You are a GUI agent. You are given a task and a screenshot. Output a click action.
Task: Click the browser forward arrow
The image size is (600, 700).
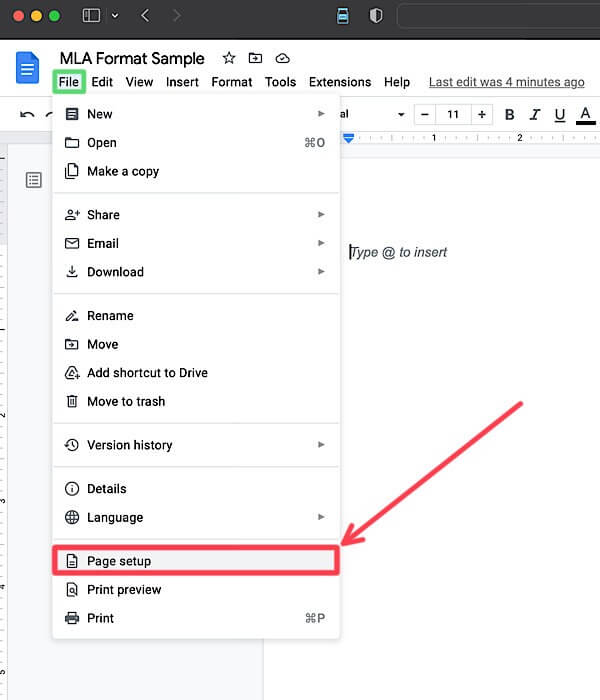[177, 16]
